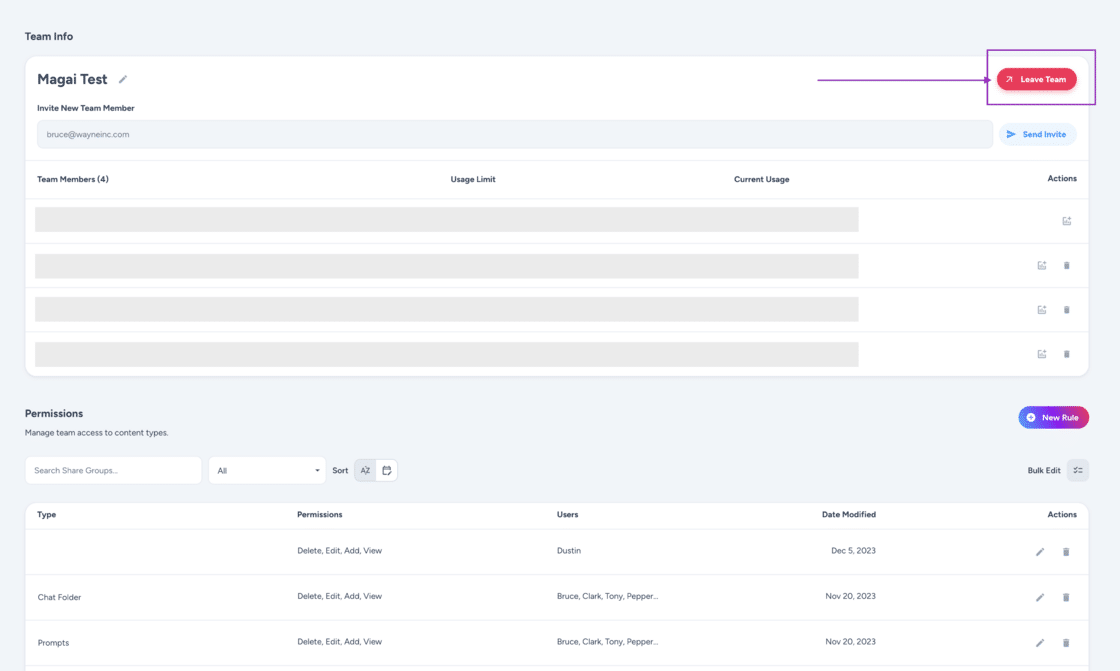Edit the Chat Folder permission rule
Screen dimensions: 1120x671
(1040, 597)
